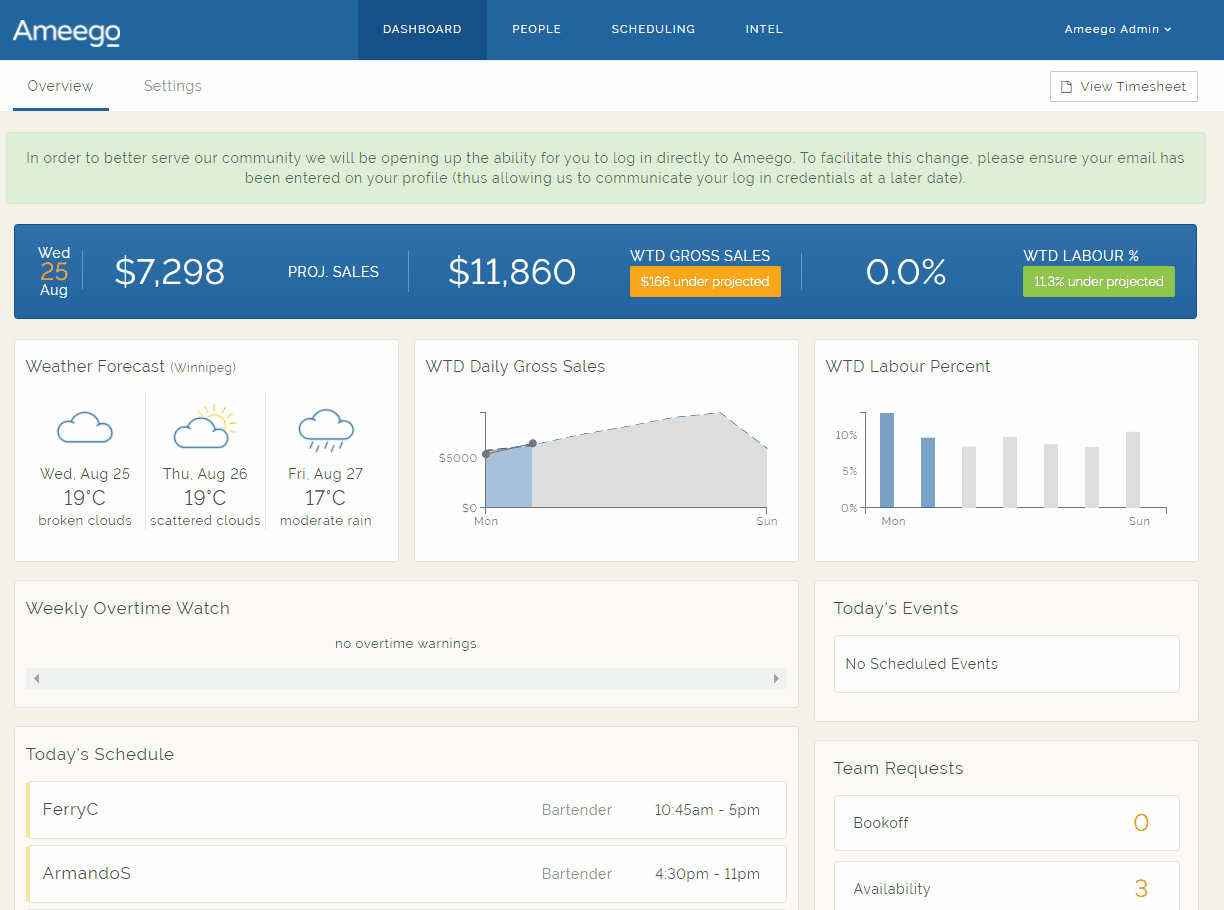The height and width of the screenshot is (910, 1224).
Task: Click the View Timesheet button
Action: click(1123, 87)
